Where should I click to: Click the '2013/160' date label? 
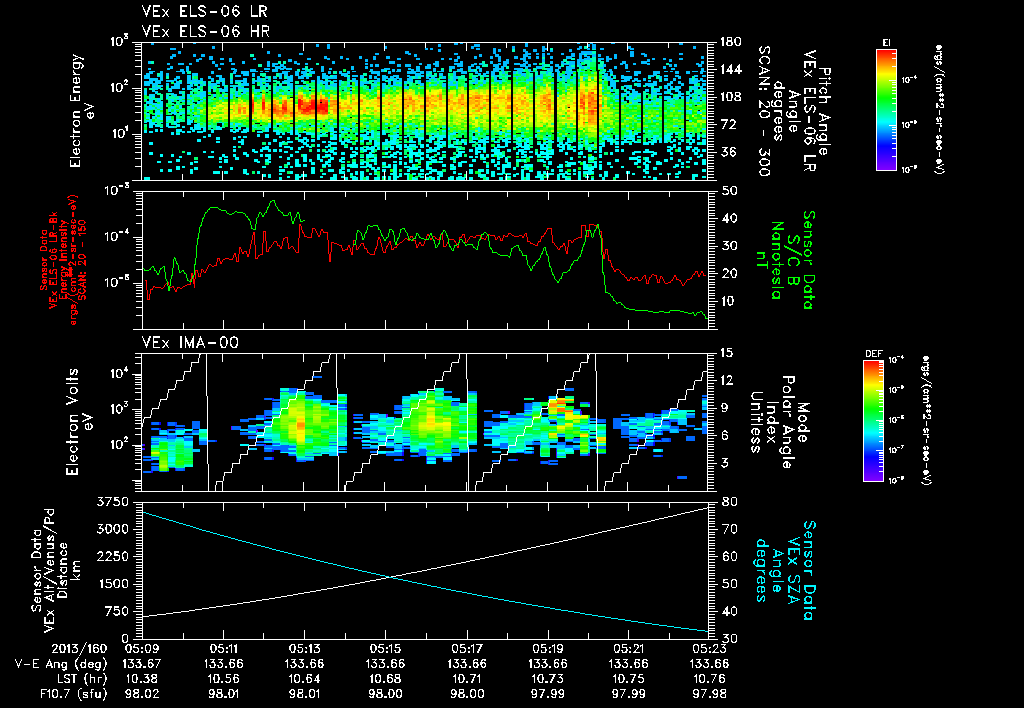80,650
